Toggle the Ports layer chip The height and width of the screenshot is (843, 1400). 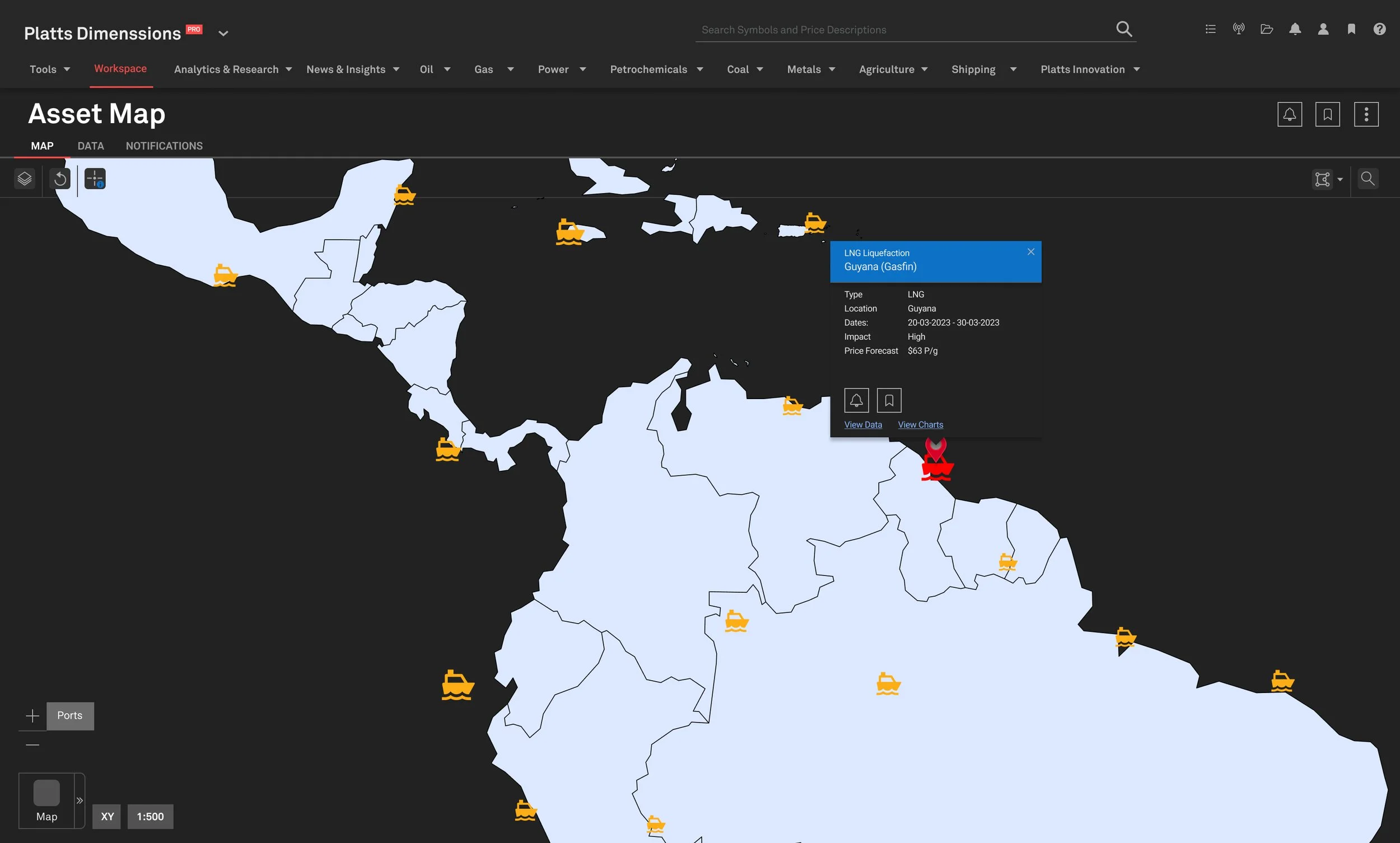click(x=70, y=716)
